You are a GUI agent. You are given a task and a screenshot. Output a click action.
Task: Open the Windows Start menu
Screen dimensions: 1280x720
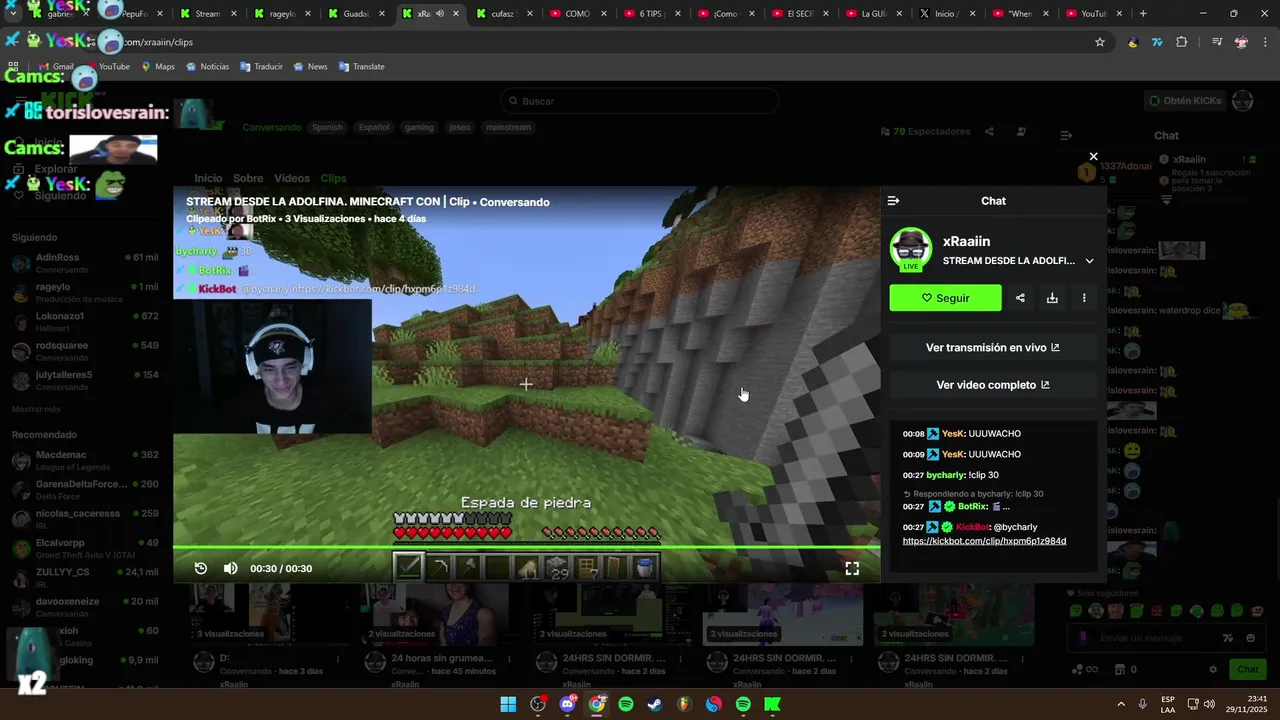tap(508, 704)
